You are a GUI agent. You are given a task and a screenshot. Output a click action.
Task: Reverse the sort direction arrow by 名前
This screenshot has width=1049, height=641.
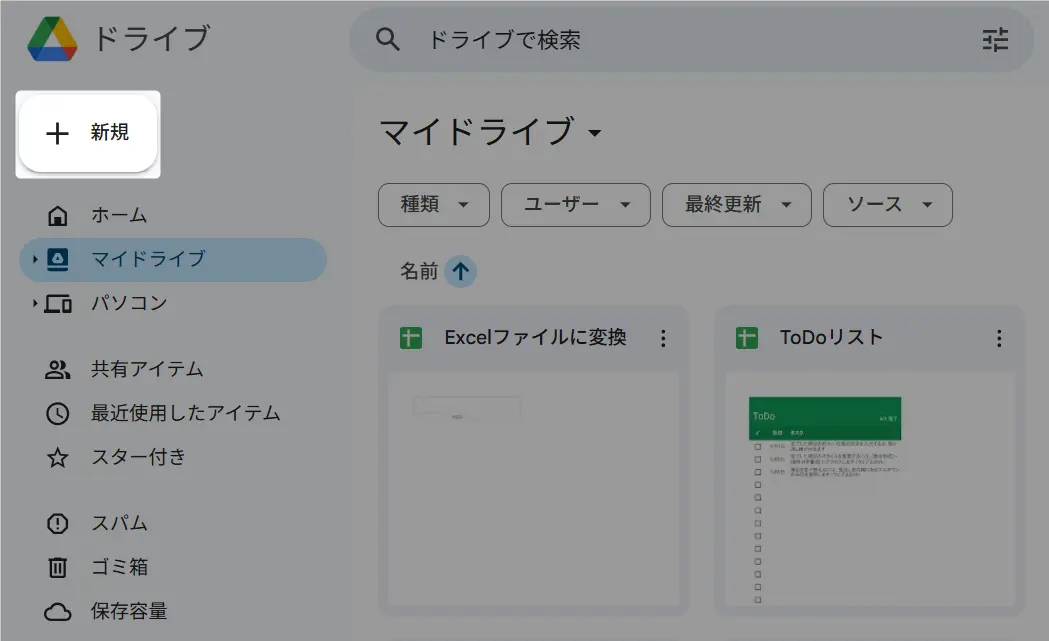(460, 271)
